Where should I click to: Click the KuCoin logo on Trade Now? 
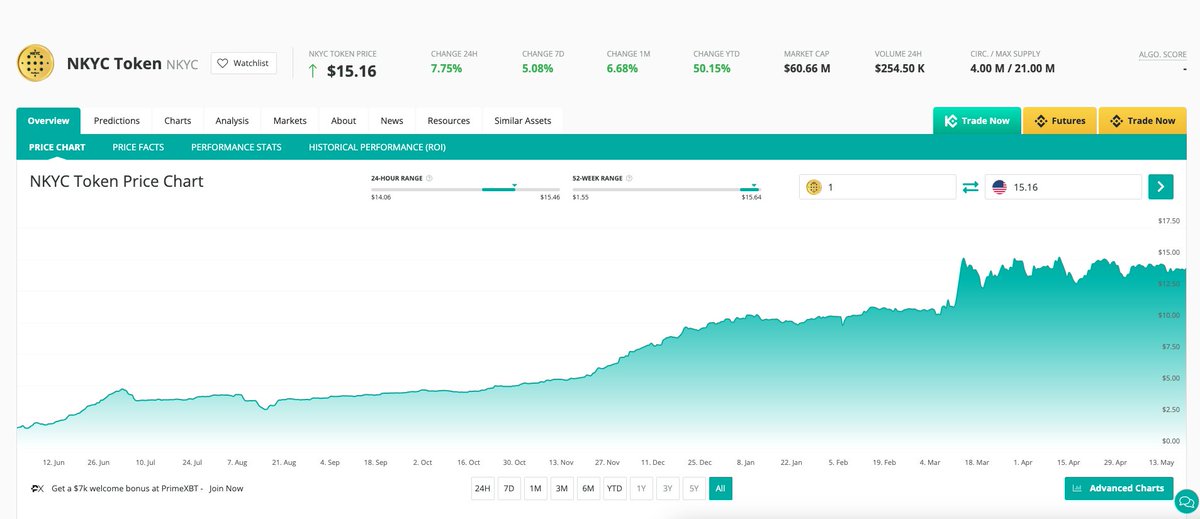pos(950,121)
